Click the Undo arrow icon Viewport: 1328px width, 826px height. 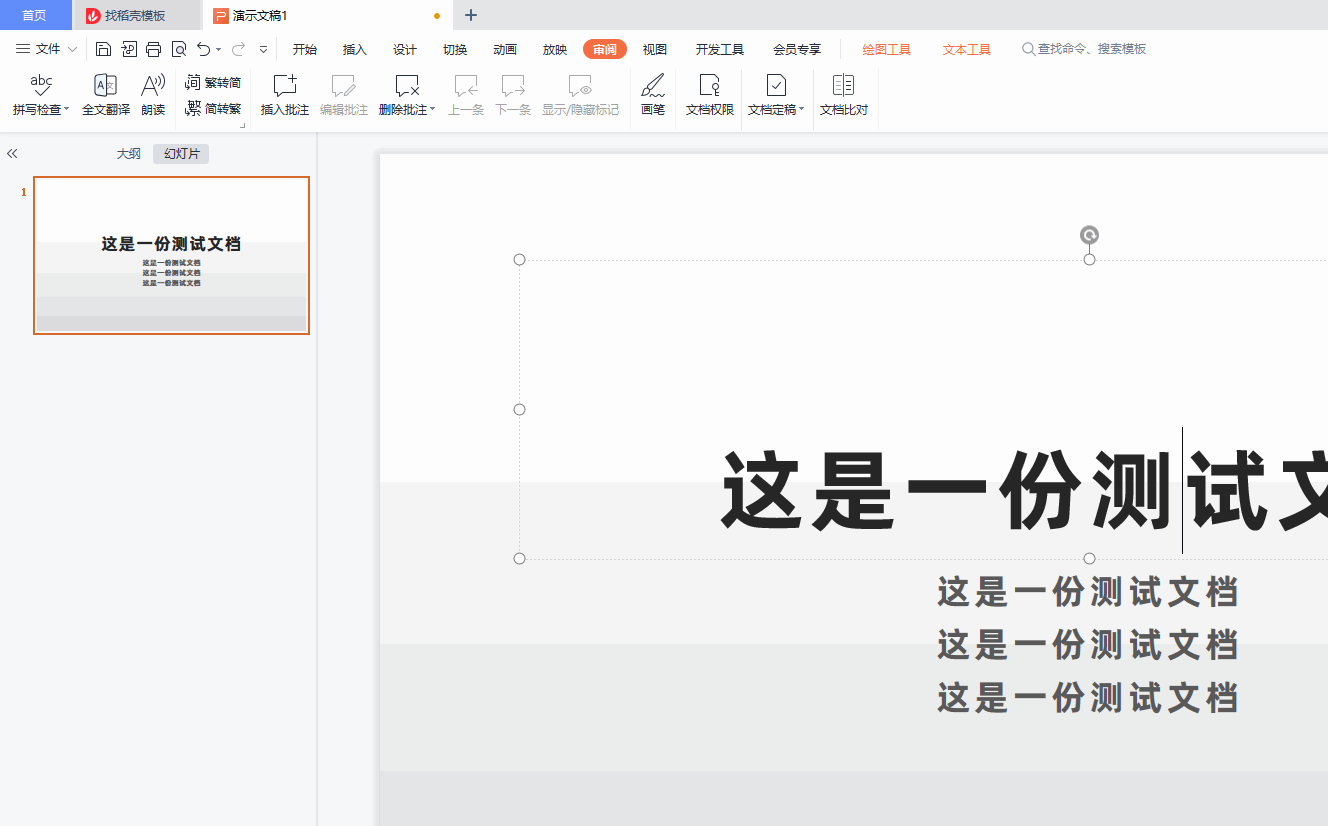coord(204,49)
